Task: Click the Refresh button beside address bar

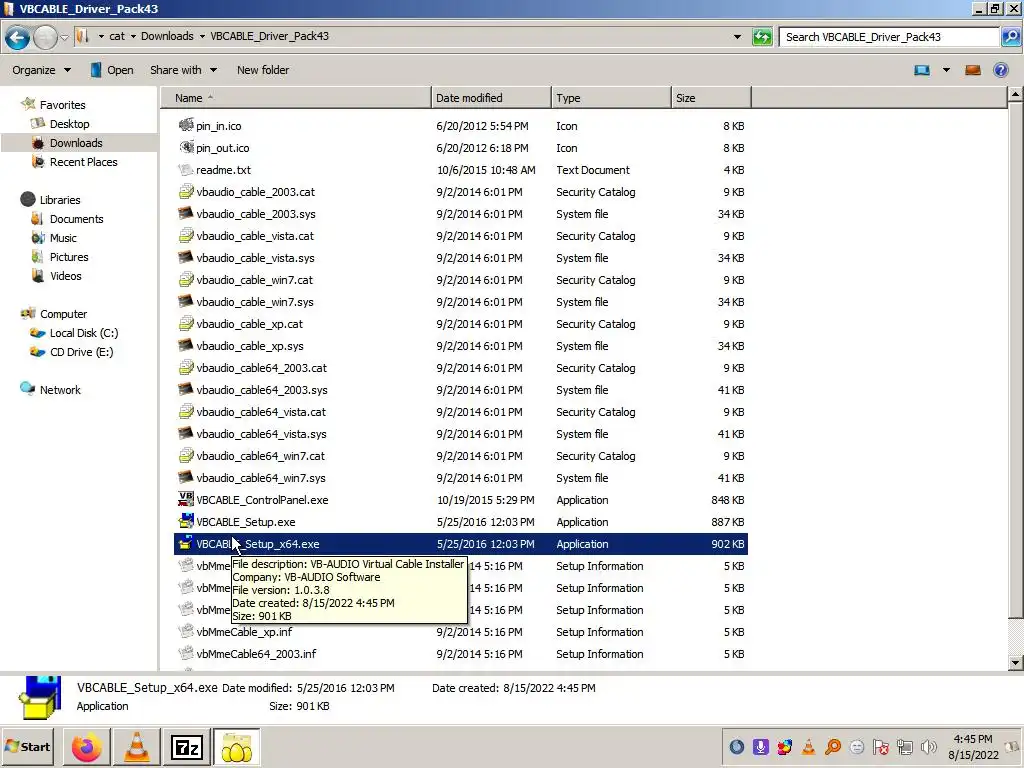Action: (x=762, y=37)
